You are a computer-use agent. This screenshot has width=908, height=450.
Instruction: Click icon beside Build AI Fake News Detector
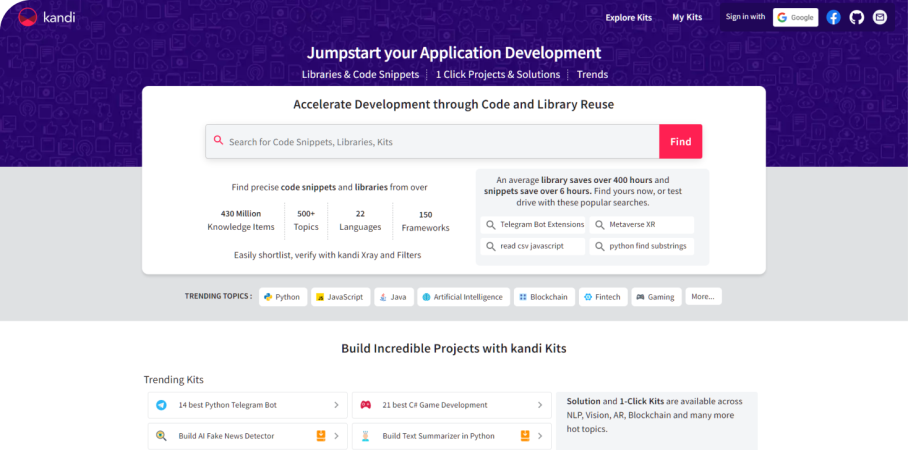tap(162, 436)
